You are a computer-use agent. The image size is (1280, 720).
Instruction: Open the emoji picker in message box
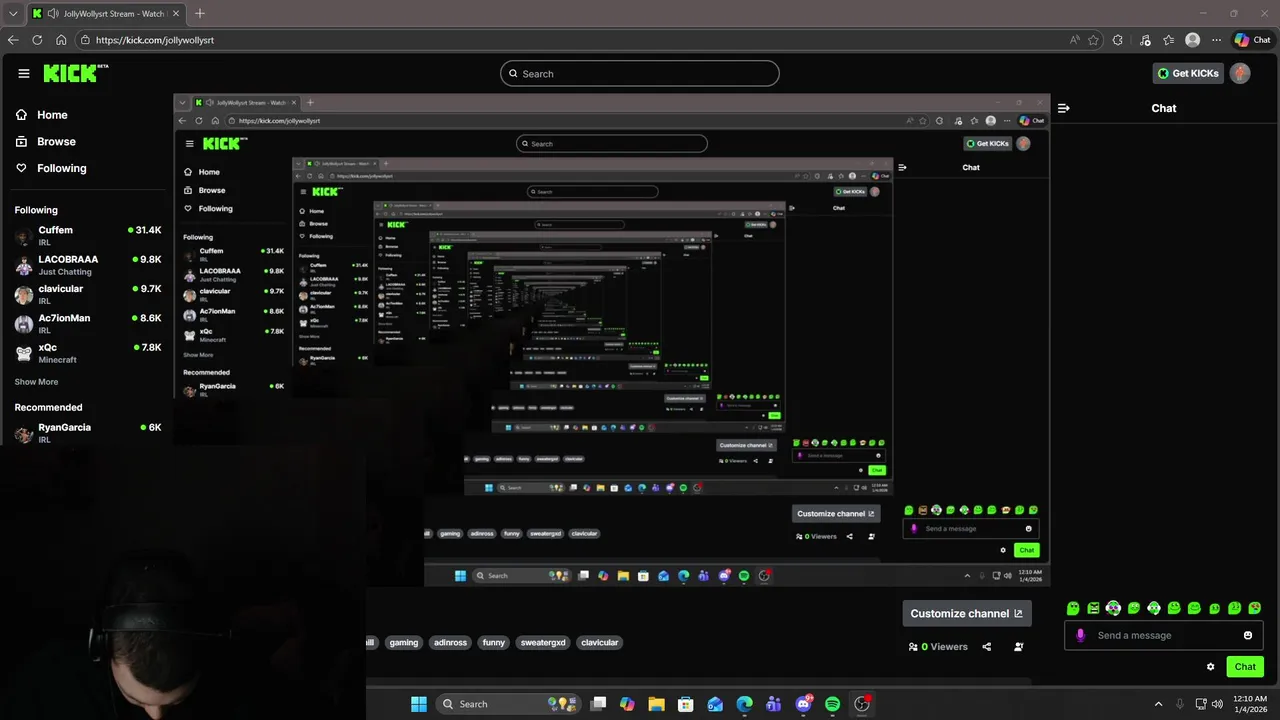click(1247, 635)
